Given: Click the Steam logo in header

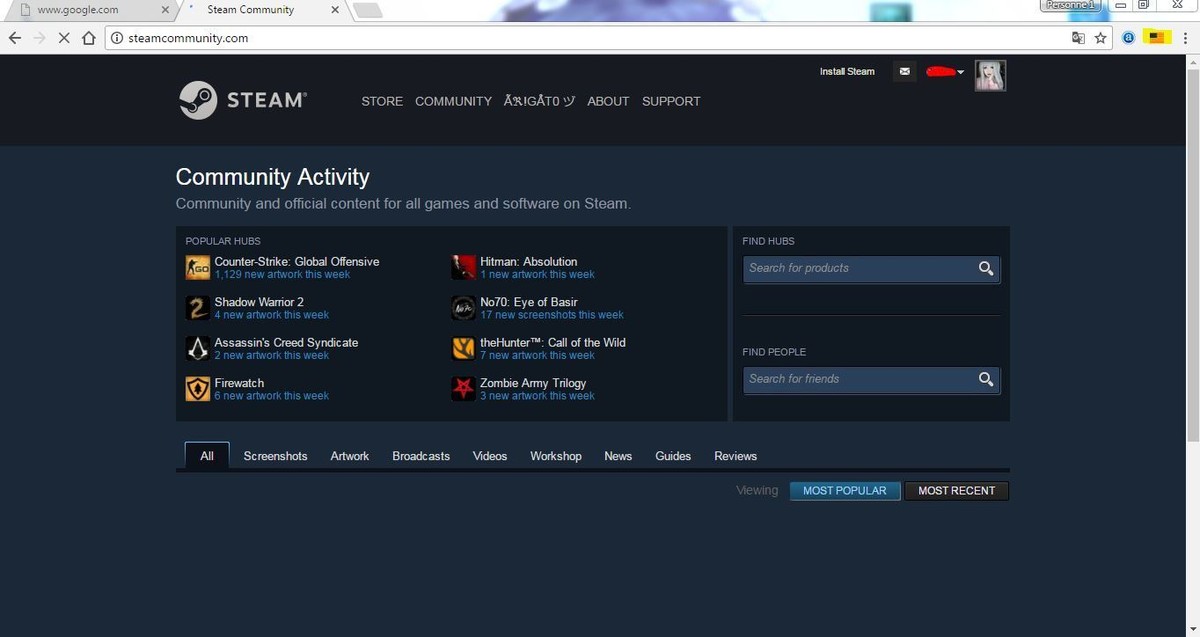Looking at the screenshot, I should [243, 100].
